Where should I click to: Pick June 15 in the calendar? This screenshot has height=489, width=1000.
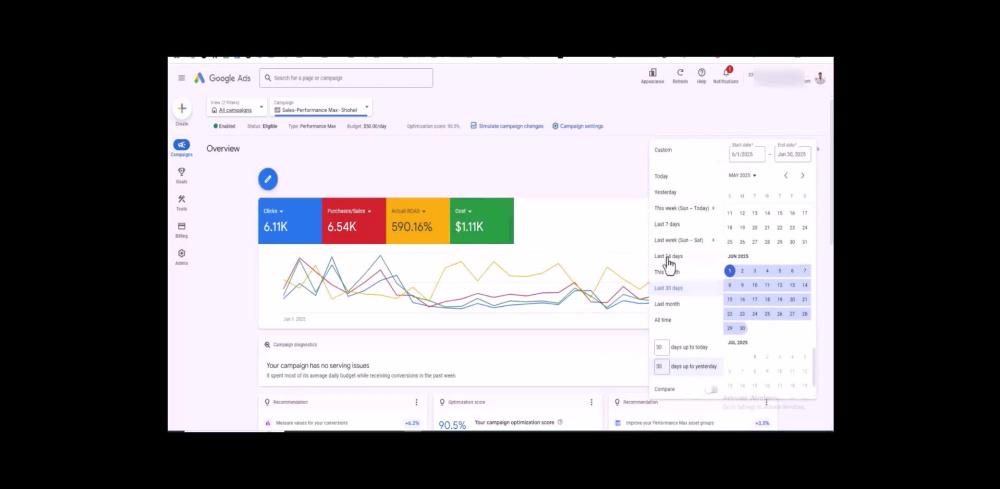pos(730,300)
